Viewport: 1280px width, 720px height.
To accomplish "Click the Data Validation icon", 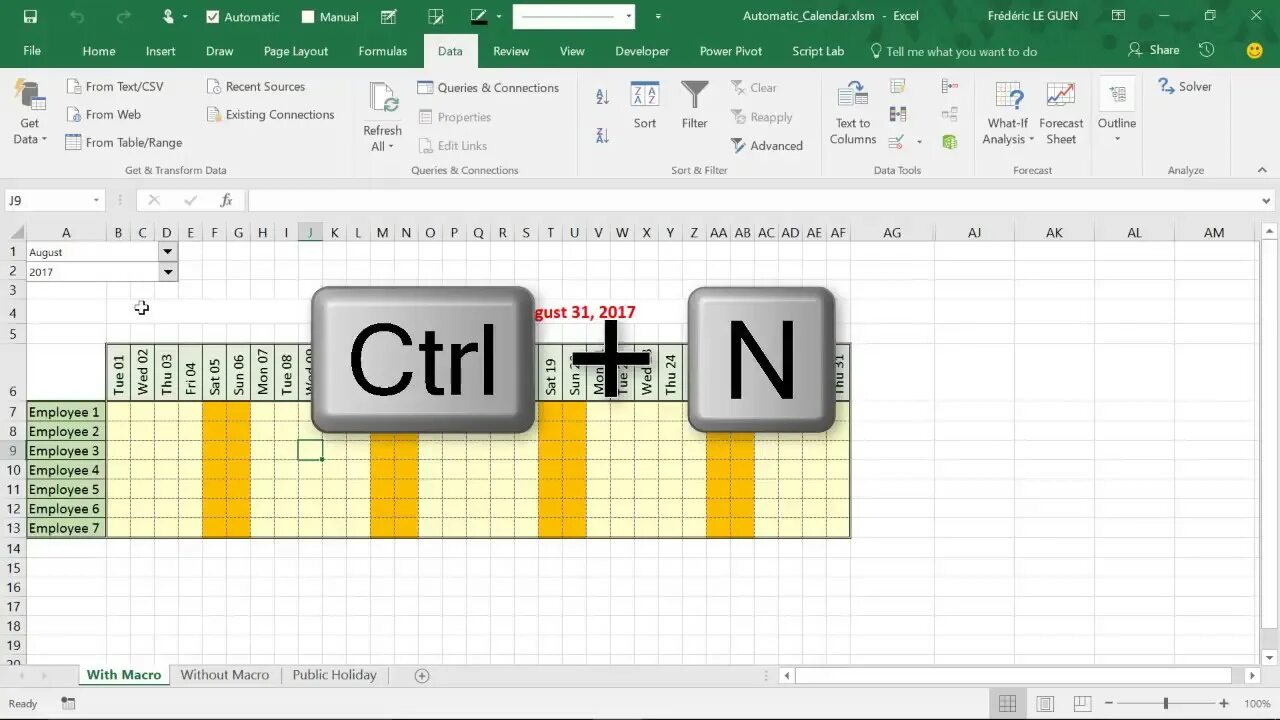I will [897, 141].
